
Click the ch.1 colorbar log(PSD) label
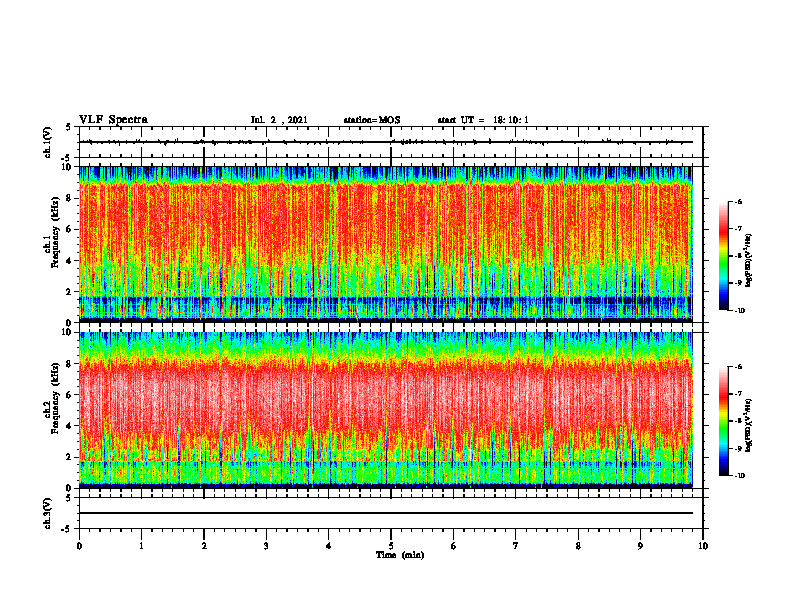[x=749, y=260]
